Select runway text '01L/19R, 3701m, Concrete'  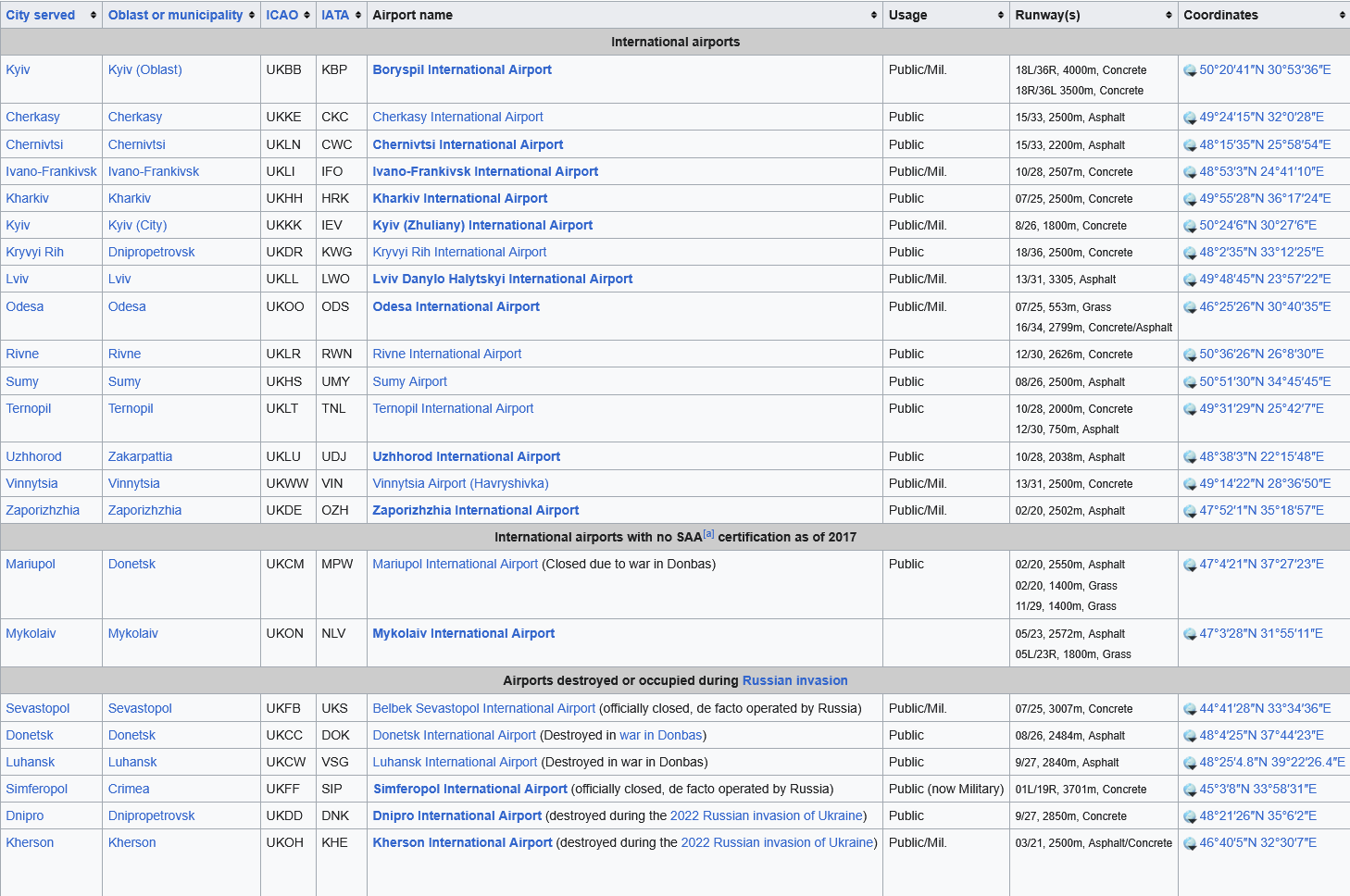coord(1081,790)
